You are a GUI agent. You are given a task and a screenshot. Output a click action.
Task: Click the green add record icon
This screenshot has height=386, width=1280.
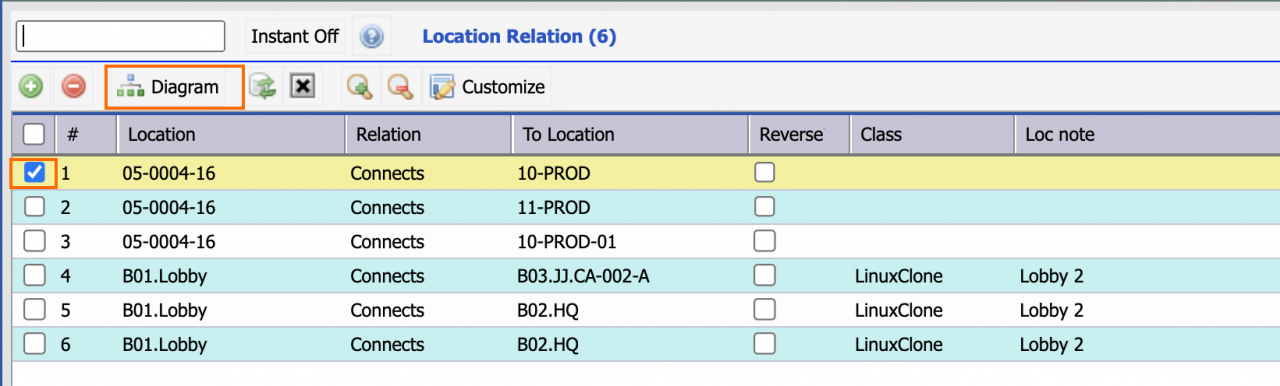(x=31, y=87)
